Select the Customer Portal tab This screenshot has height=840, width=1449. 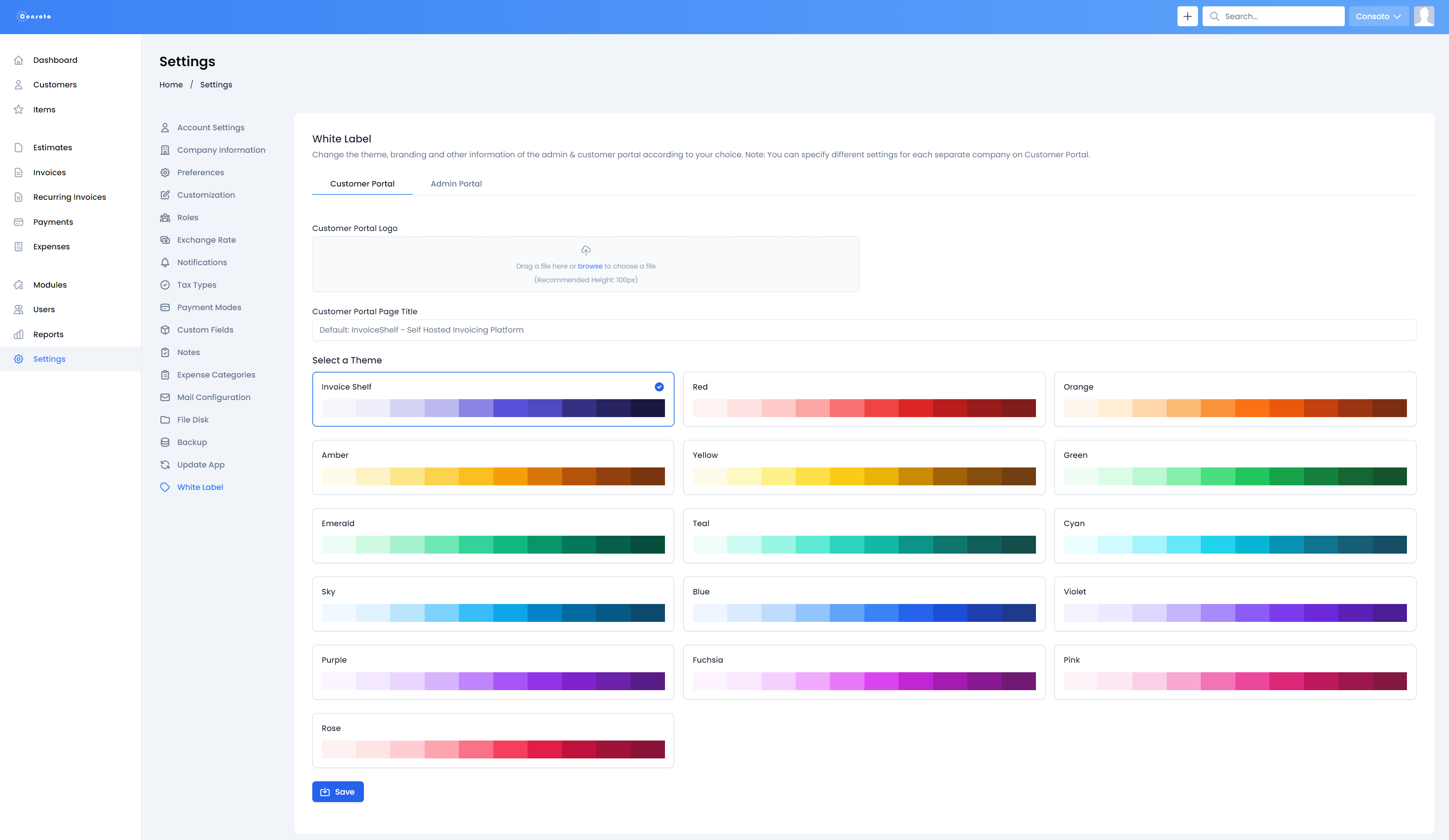point(362,184)
